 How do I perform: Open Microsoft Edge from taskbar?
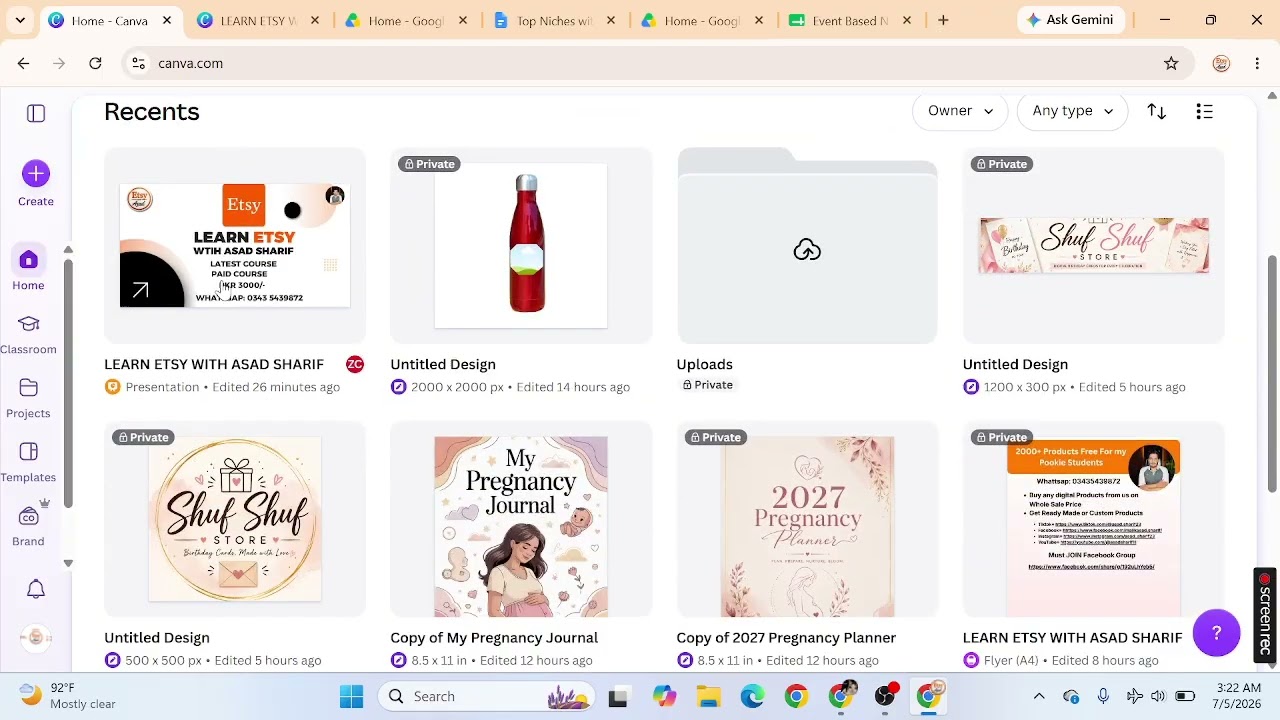pyautogui.click(x=752, y=696)
